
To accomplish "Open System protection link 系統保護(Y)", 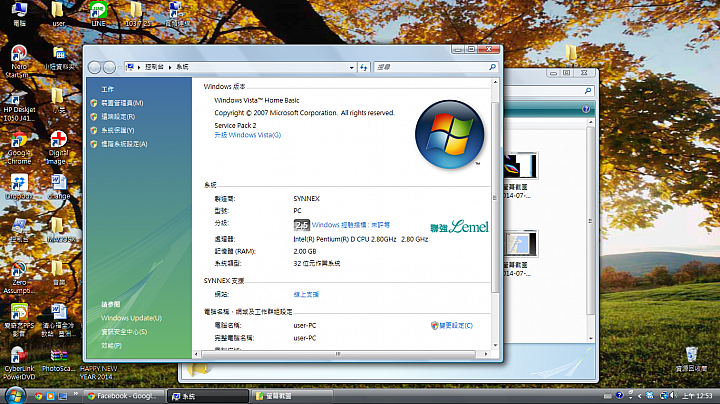I will pyautogui.click(x=118, y=130).
